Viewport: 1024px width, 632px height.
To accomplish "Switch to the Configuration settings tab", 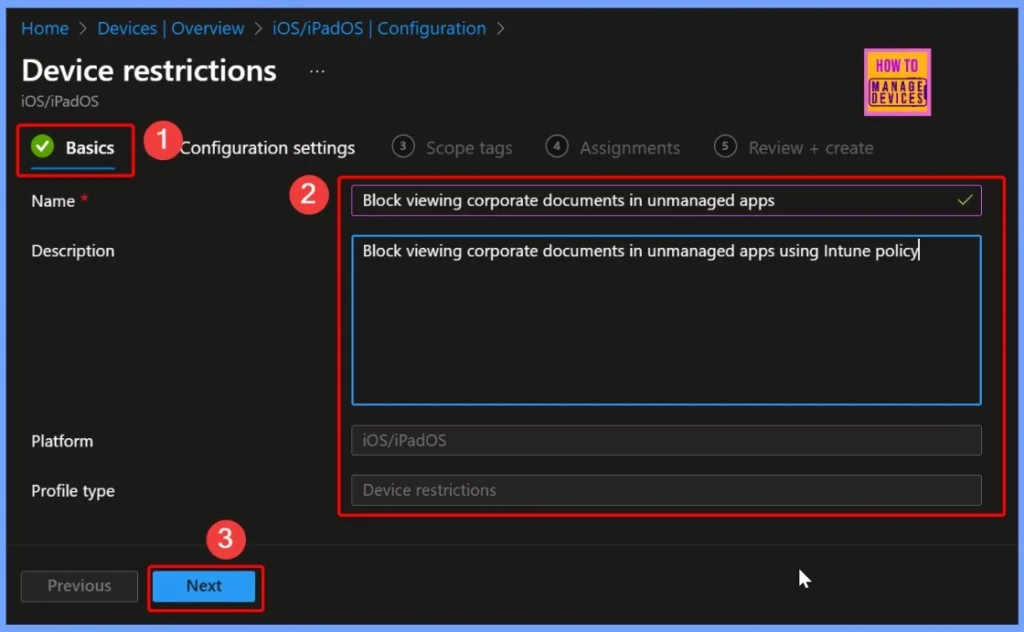I will [267, 147].
